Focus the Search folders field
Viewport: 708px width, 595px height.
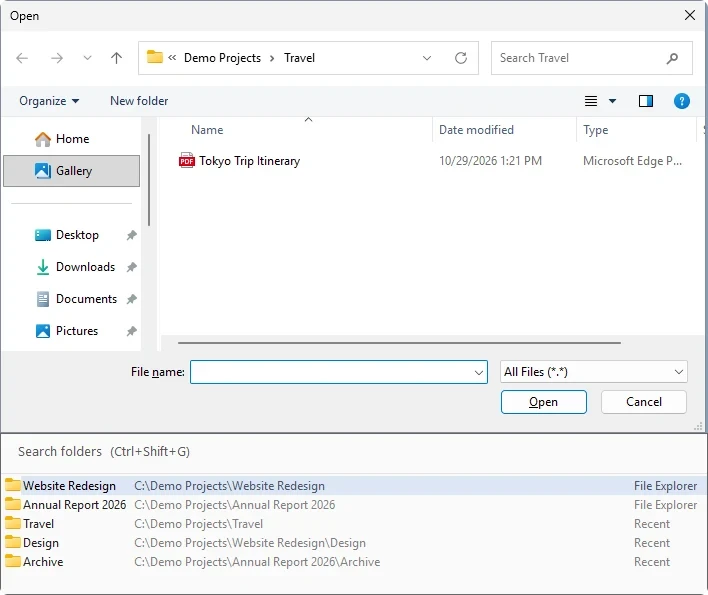pyautogui.click(x=354, y=451)
